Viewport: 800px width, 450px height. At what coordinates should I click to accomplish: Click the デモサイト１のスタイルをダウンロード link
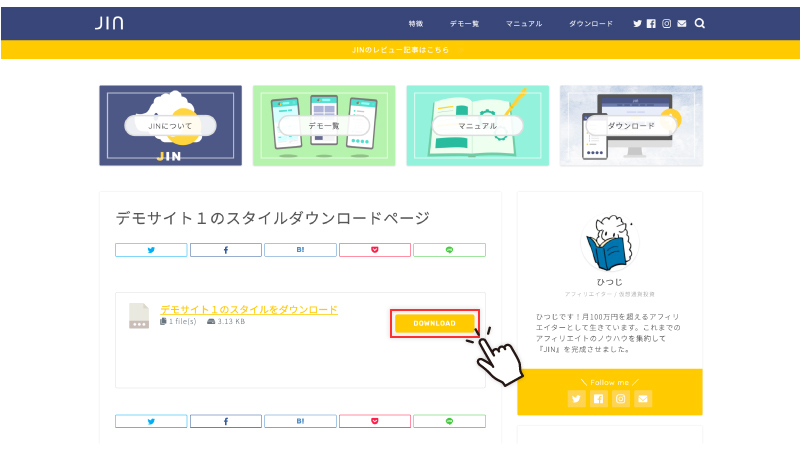tap(249, 310)
